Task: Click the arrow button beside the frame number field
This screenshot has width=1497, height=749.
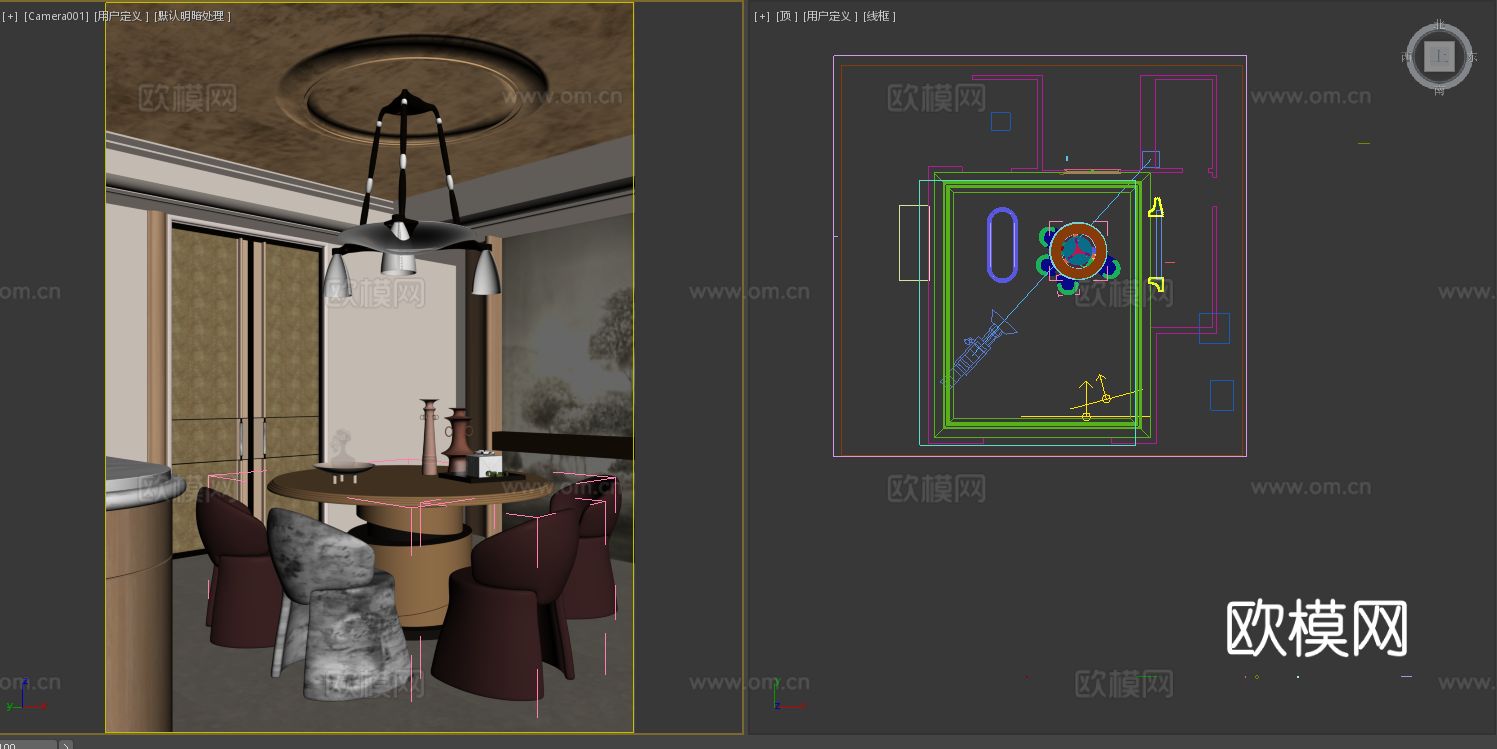Action: point(66,745)
